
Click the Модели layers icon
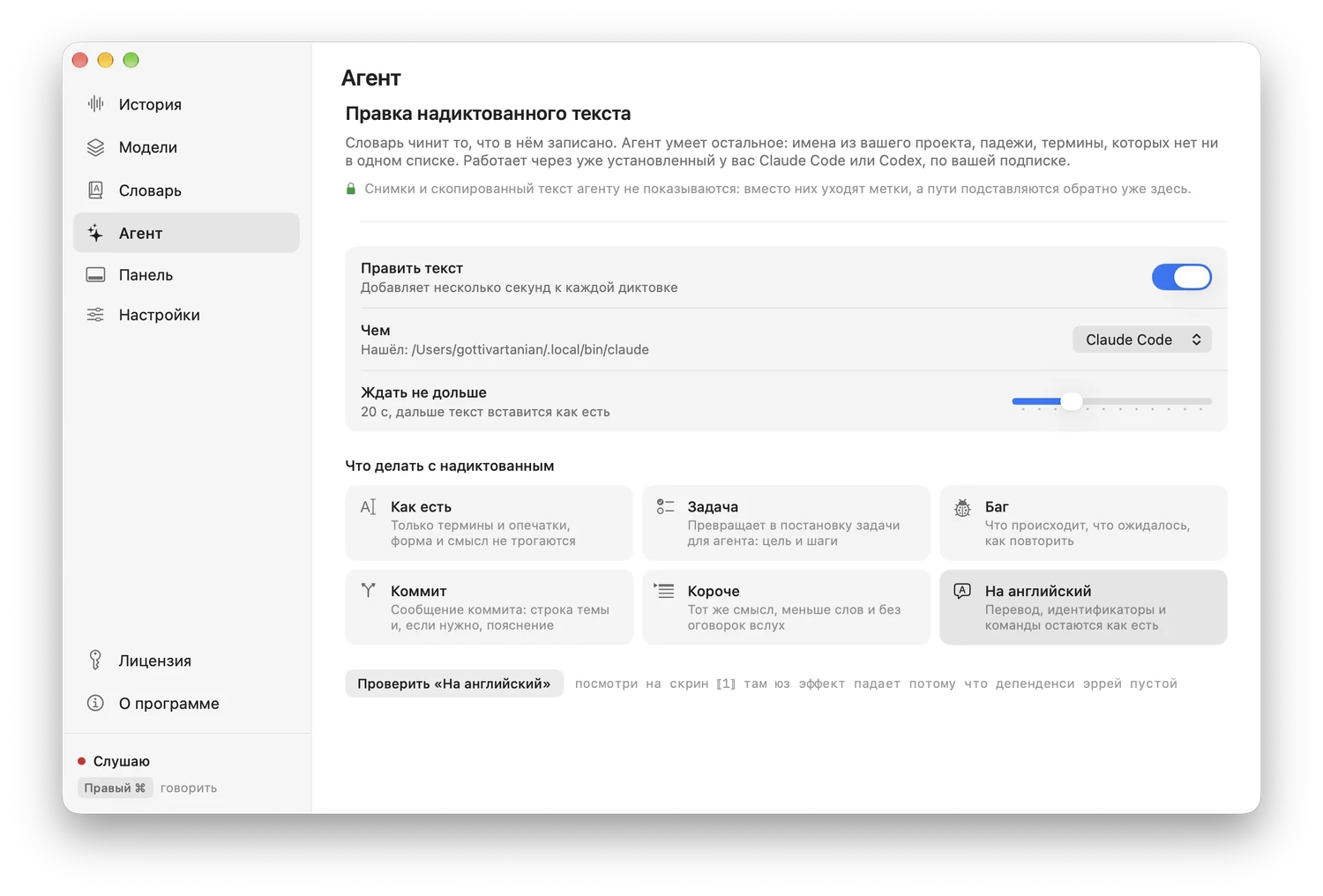click(95, 147)
